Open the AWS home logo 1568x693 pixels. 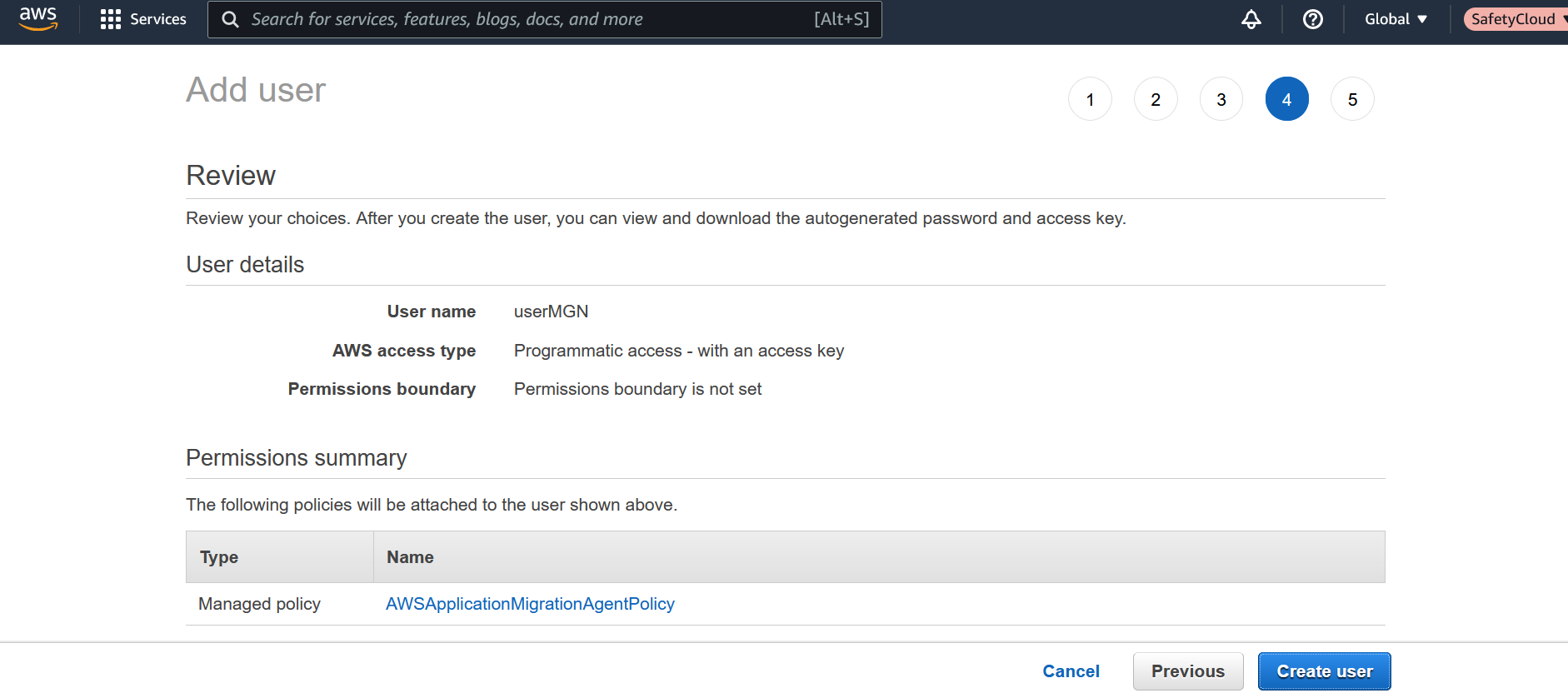pos(38,18)
